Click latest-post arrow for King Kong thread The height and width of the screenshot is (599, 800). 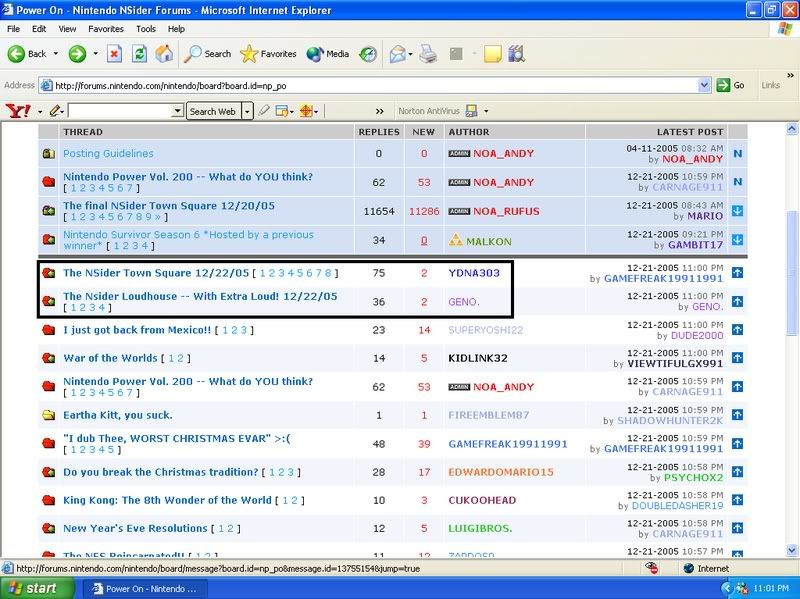click(x=737, y=500)
